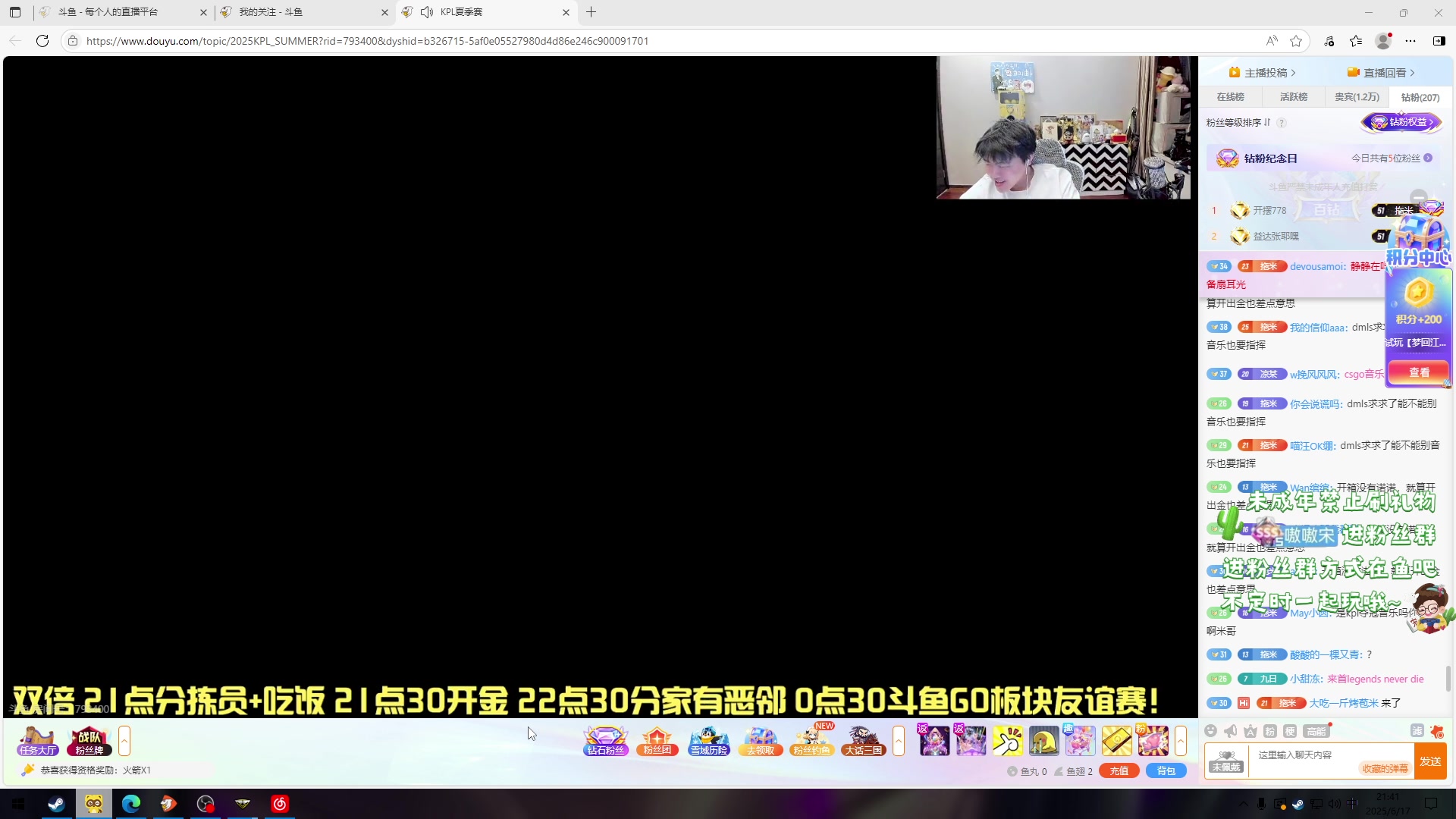Open the 梗 meme phrases button

click(1290, 731)
